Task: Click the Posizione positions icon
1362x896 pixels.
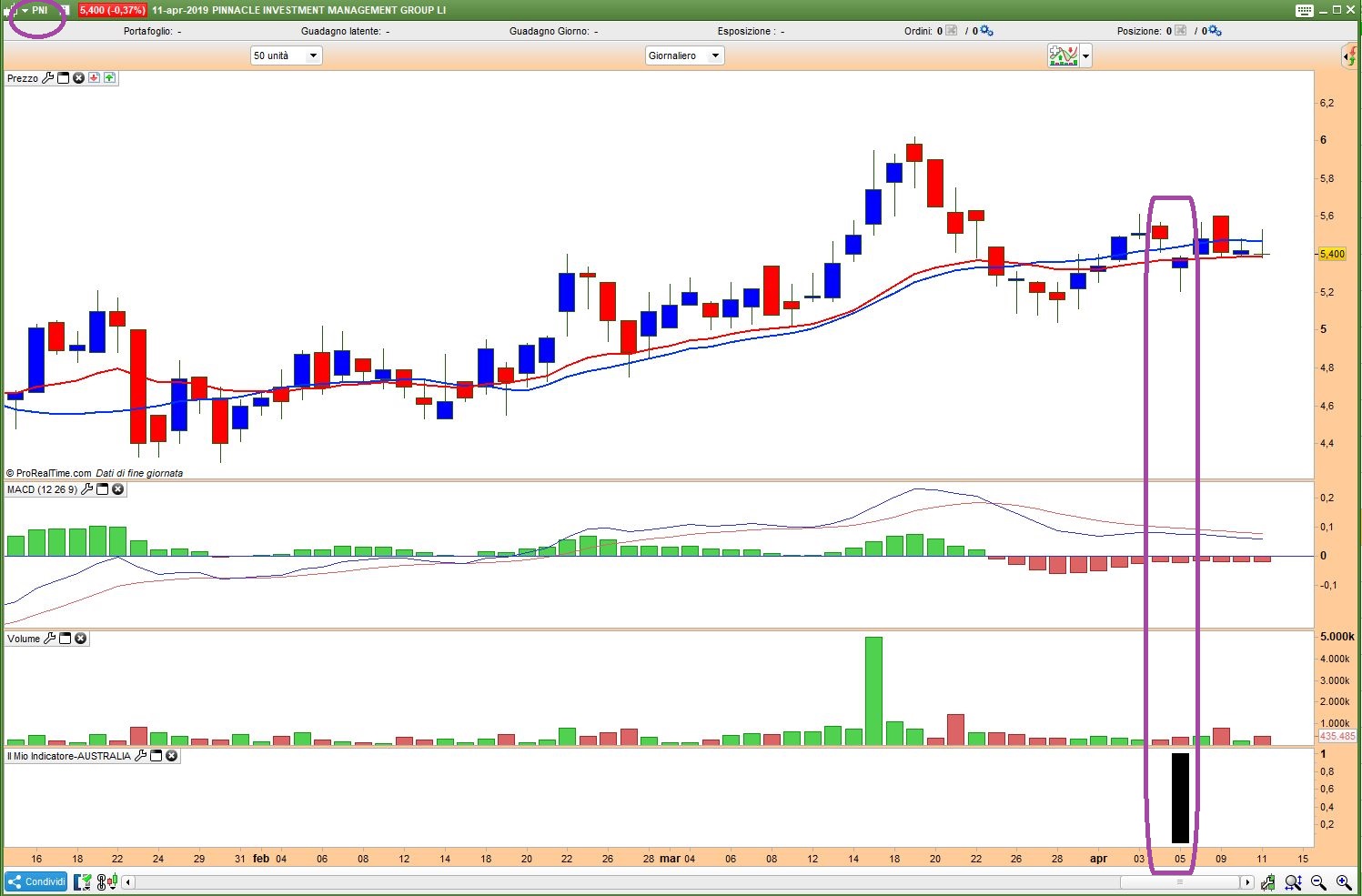Action: pyautogui.click(x=1181, y=31)
